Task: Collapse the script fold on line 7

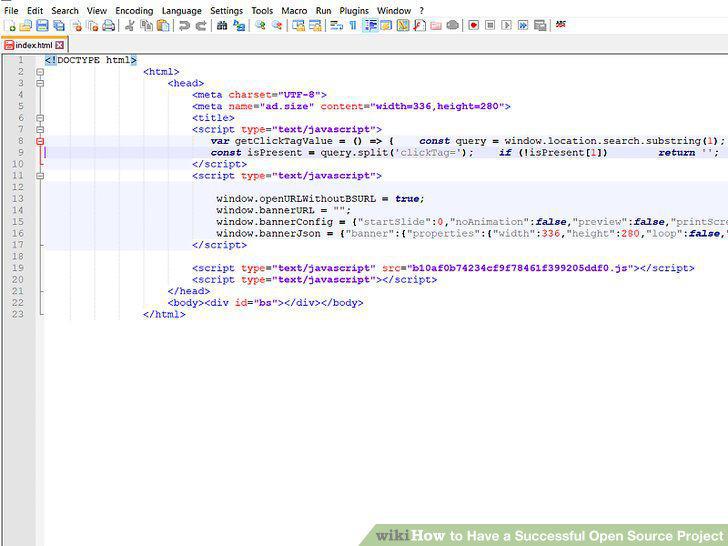Action: (40, 130)
